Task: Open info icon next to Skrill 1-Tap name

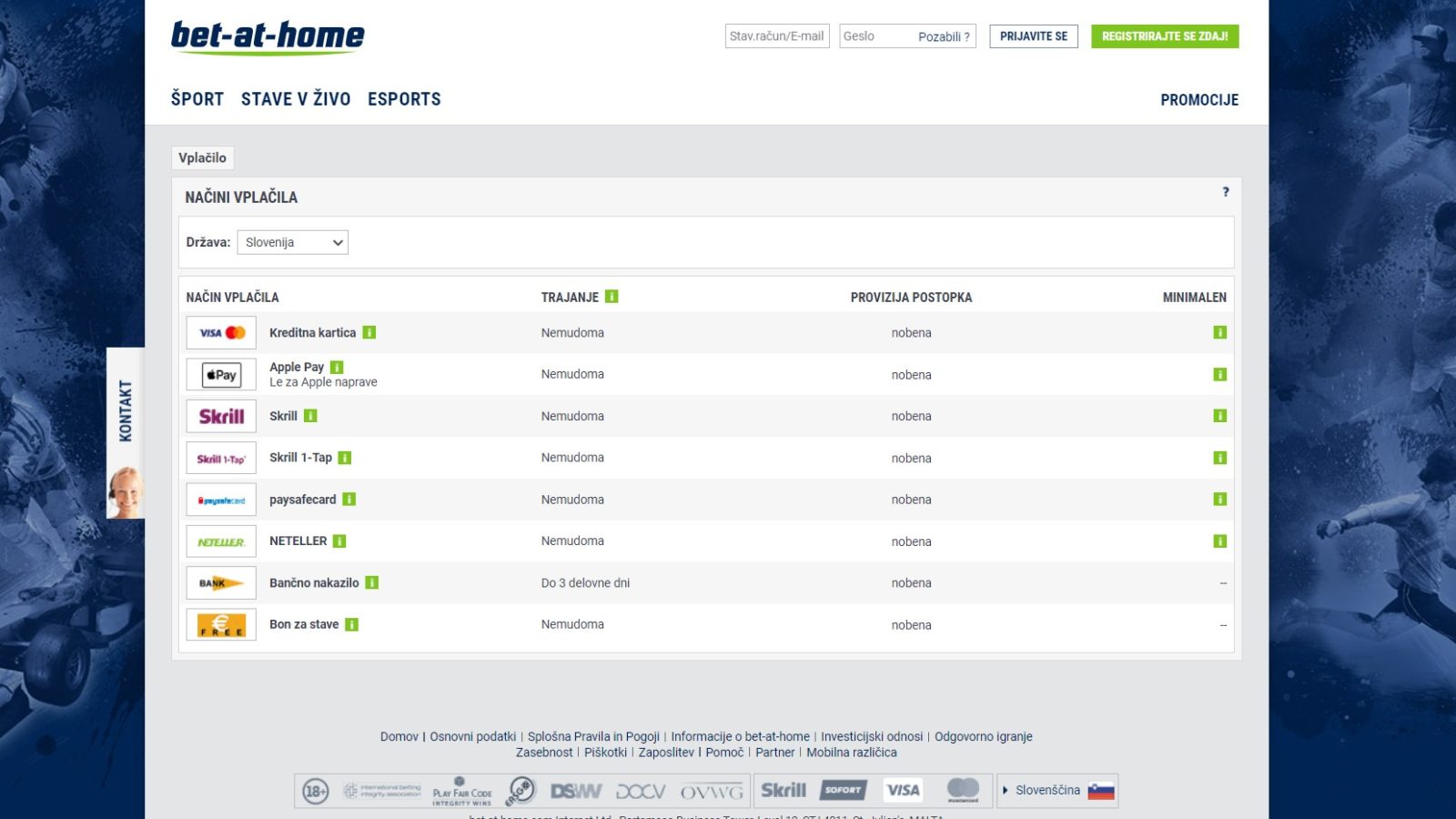Action: [345, 458]
